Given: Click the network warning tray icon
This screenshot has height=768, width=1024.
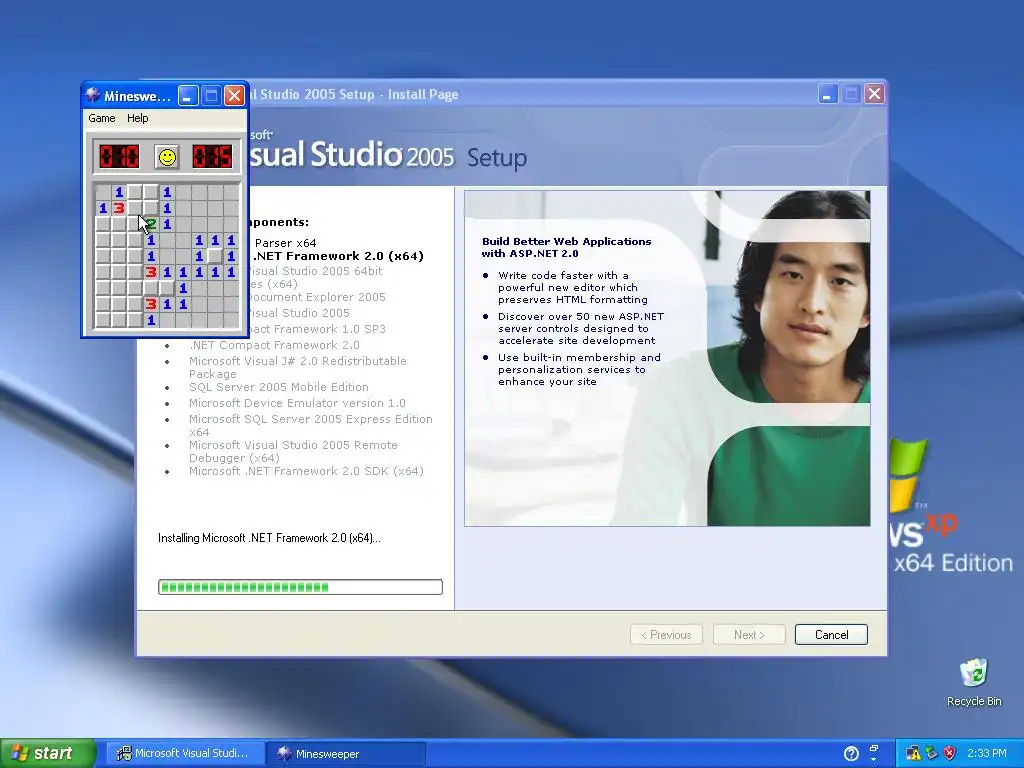Looking at the screenshot, I should 912,754.
